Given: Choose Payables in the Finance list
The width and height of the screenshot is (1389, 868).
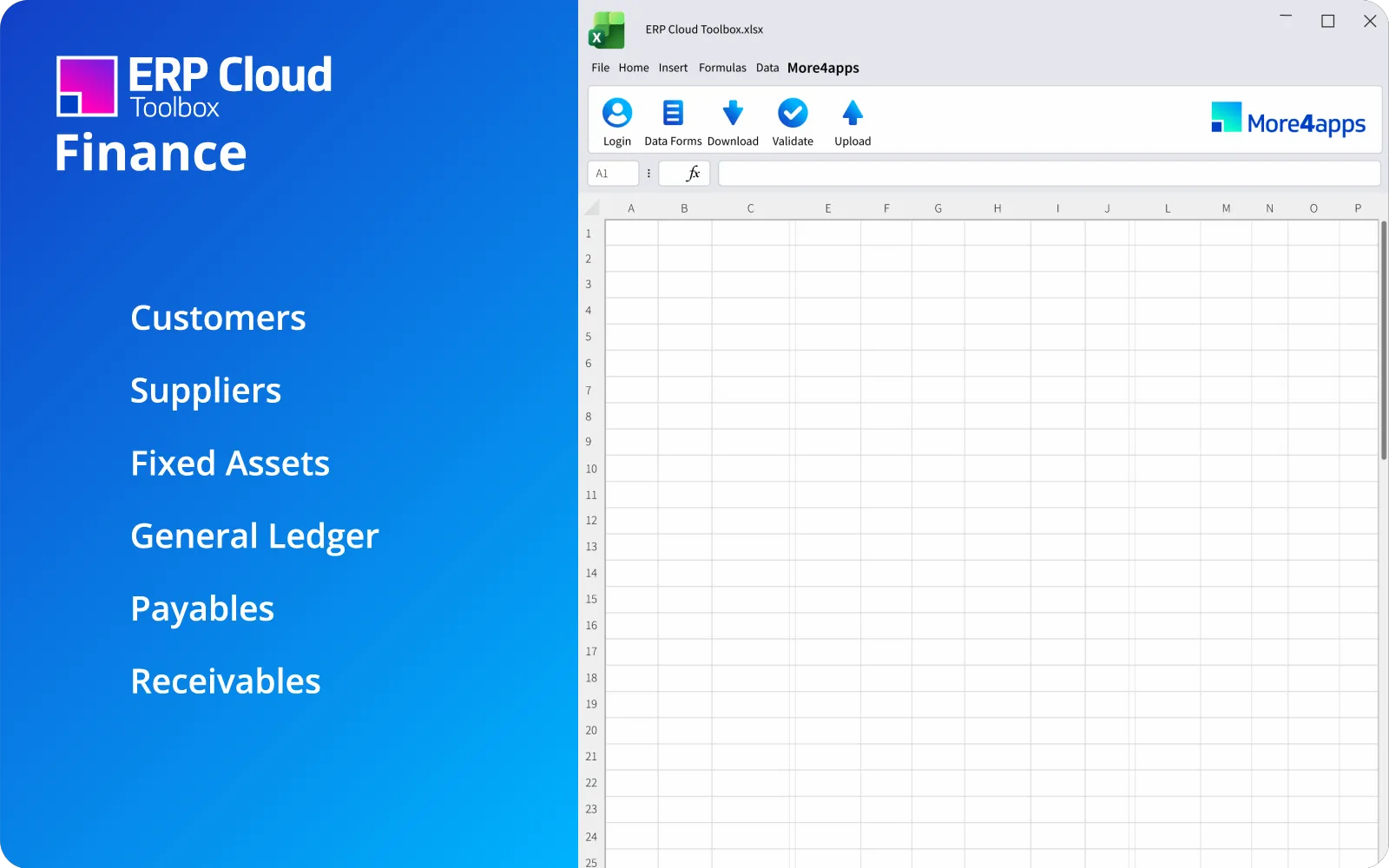Looking at the screenshot, I should 202,609.
